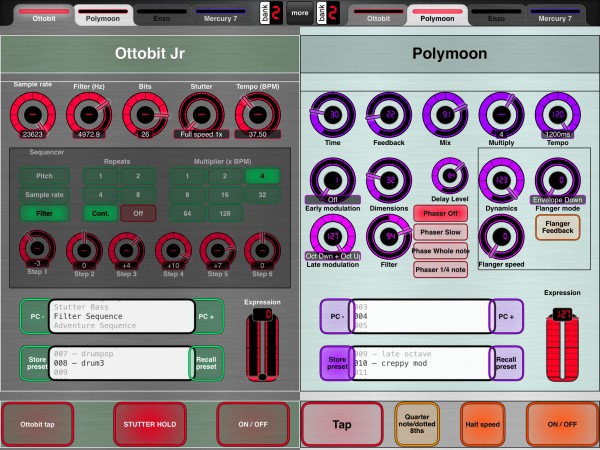
Task: Click Polymoon Expression slider
Action: (562, 345)
